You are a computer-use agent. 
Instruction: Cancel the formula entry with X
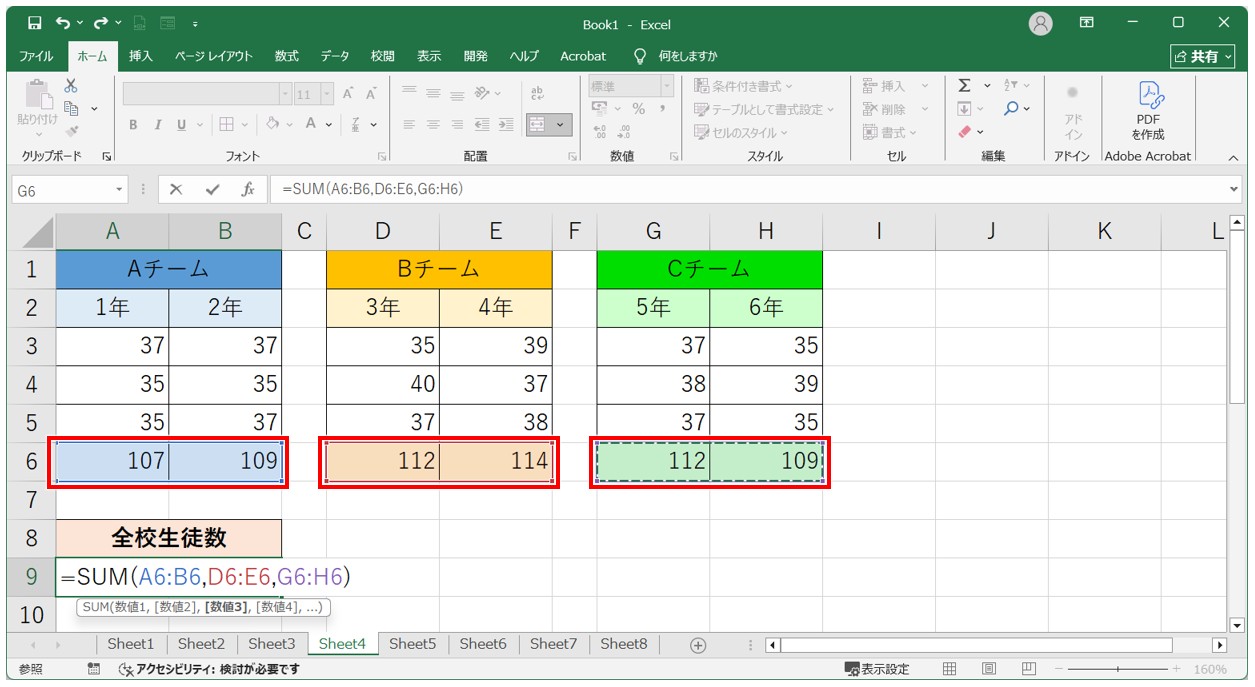click(x=176, y=190)
